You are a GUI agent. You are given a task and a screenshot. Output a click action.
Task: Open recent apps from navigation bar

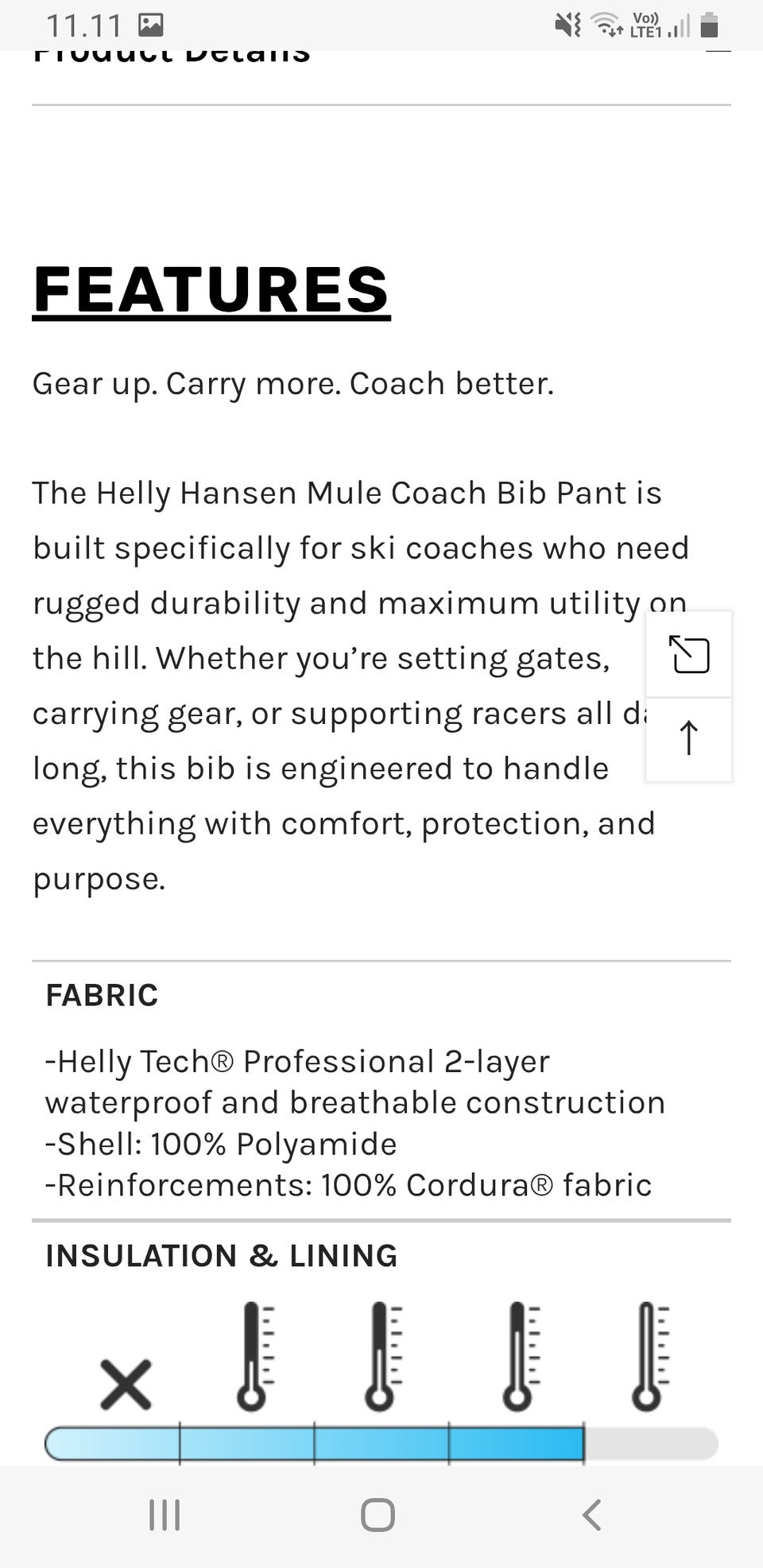coord(165,1515)
